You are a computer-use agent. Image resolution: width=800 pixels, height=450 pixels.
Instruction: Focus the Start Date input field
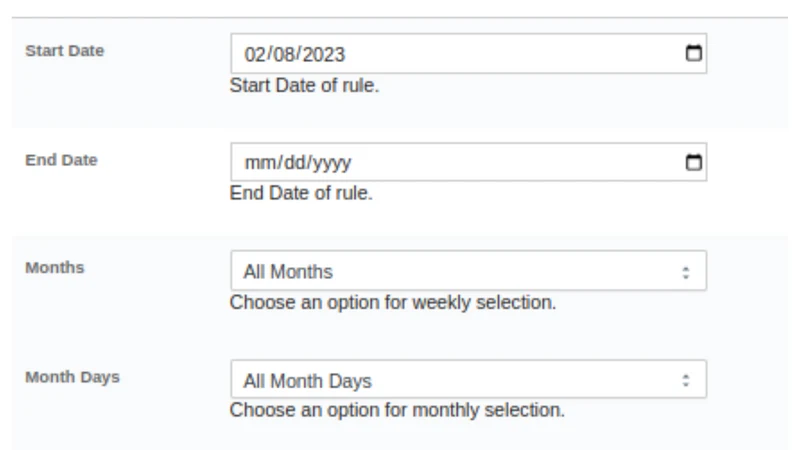468,54
